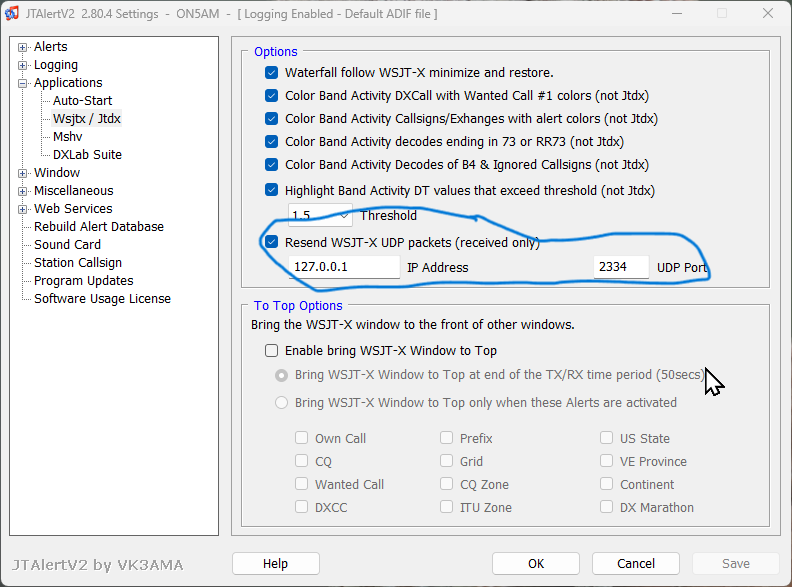Viewport: 792px width, 587px height.
Task: Toggle Color Band Activity Callsigns/Exhanges checkbox
Action: click(x=271, y=119)
